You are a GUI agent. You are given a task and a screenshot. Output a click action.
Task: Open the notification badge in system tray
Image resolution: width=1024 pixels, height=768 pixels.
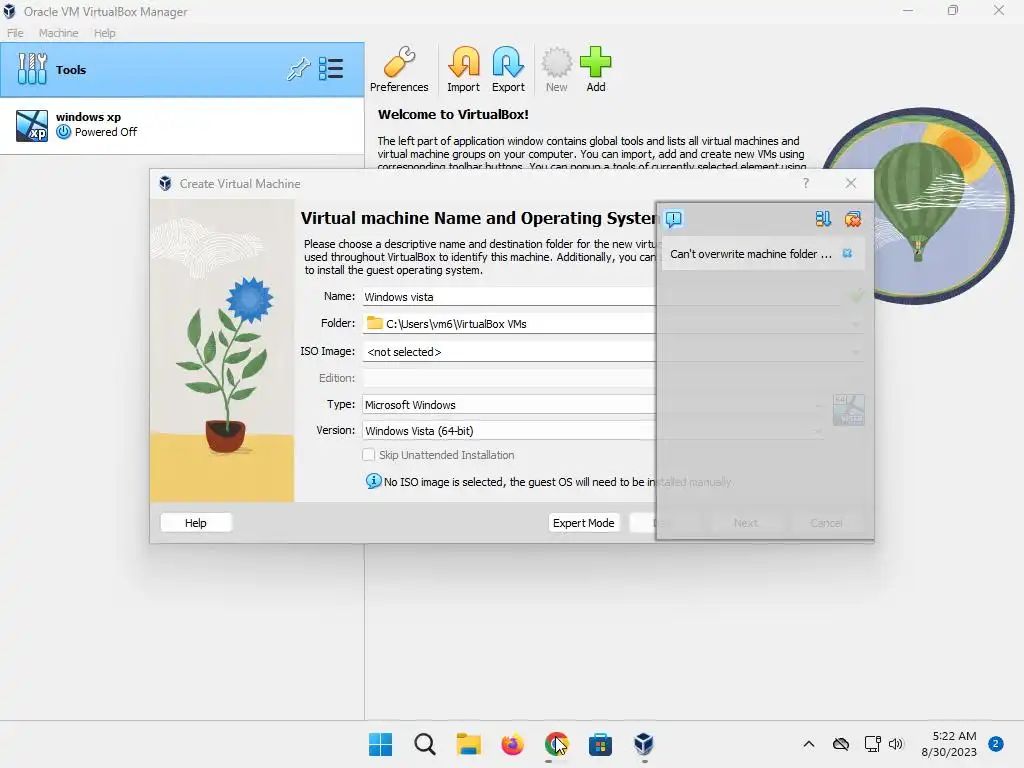(x=996, y=744)
